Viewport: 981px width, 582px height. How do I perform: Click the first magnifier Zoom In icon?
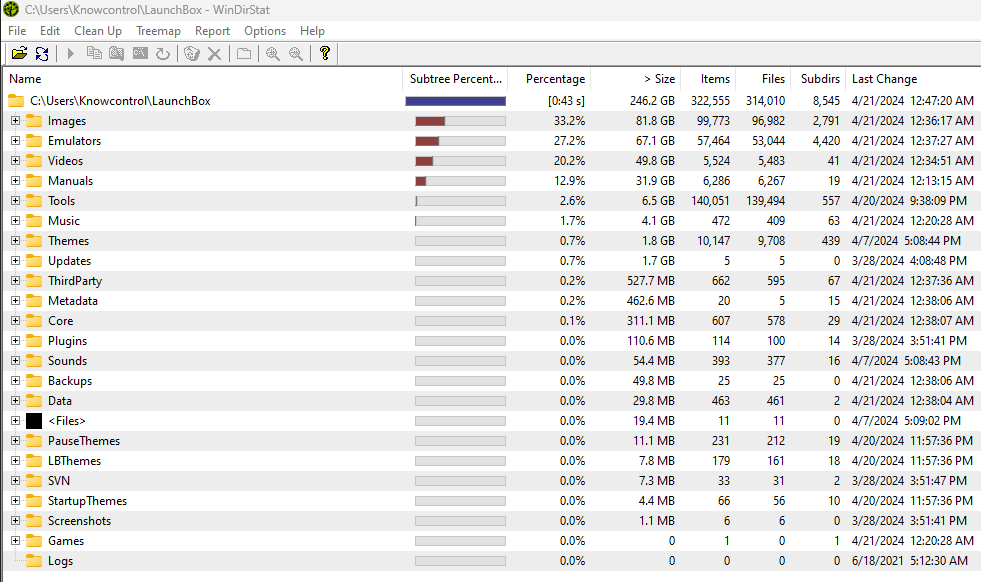[x=273, y=54]
